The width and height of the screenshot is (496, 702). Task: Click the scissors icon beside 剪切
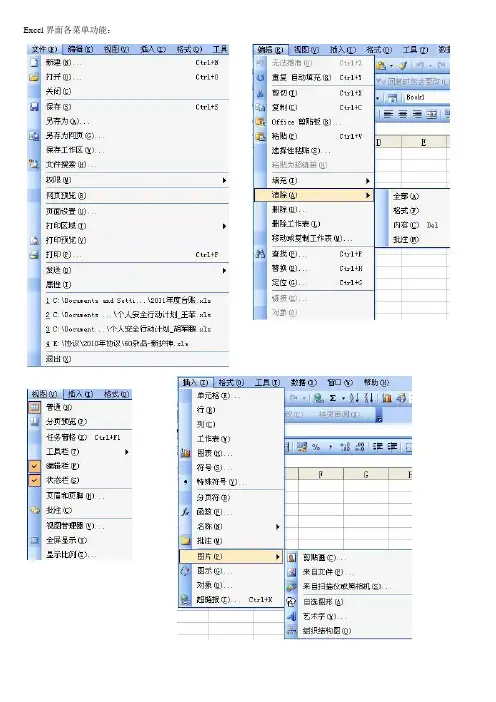[261, 93]
